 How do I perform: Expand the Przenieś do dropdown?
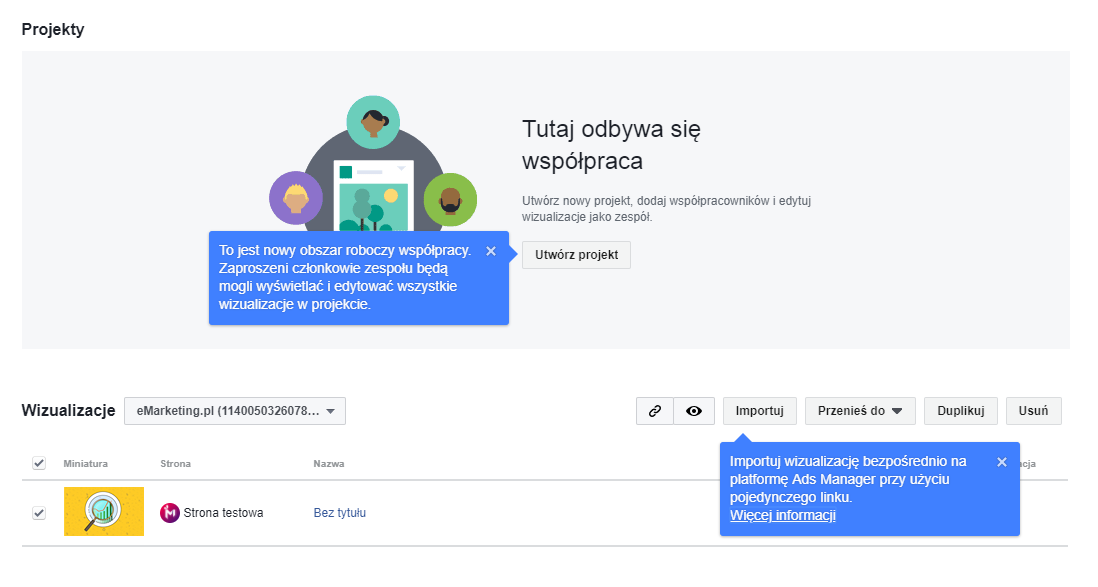[x=860, y=411]
